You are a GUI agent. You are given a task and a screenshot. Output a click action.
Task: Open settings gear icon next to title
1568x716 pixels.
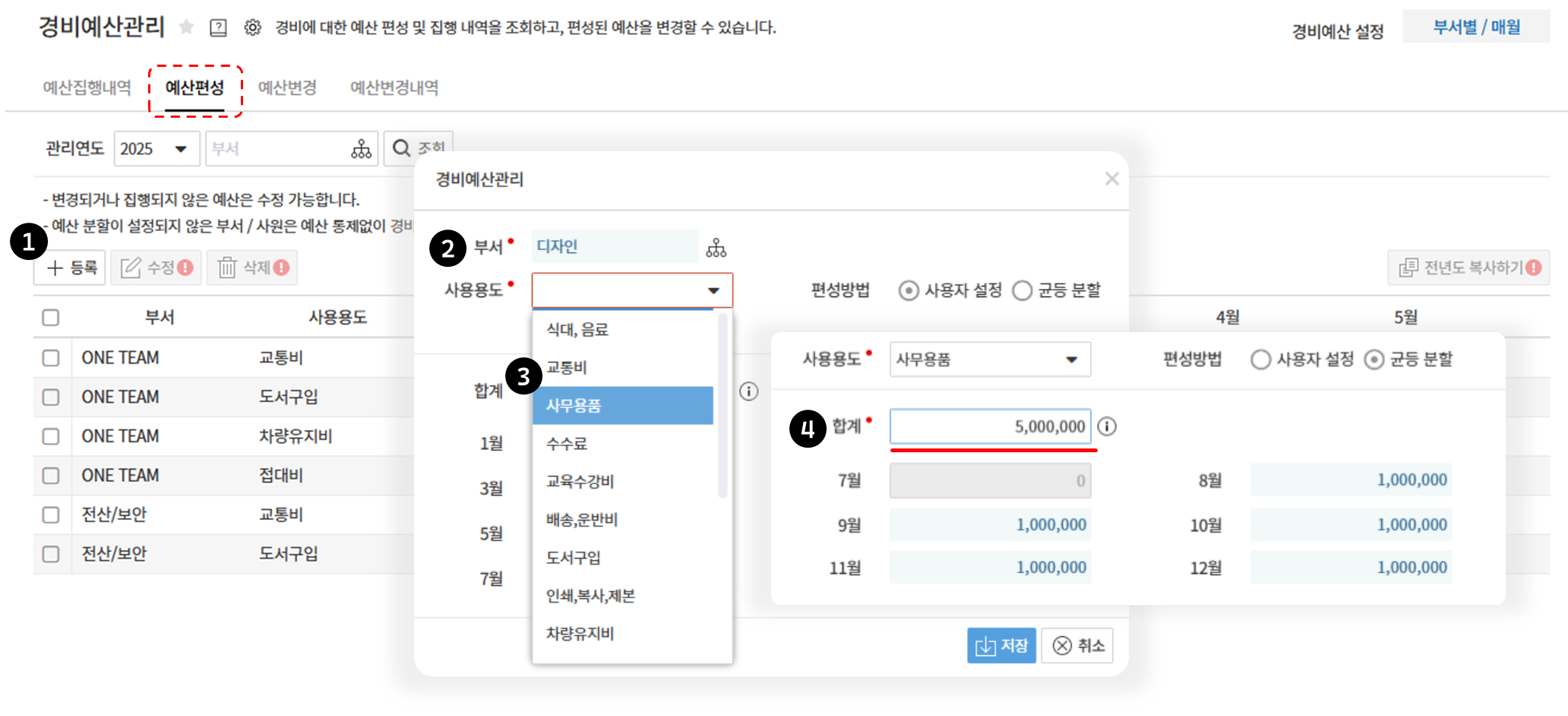(252, 28)
